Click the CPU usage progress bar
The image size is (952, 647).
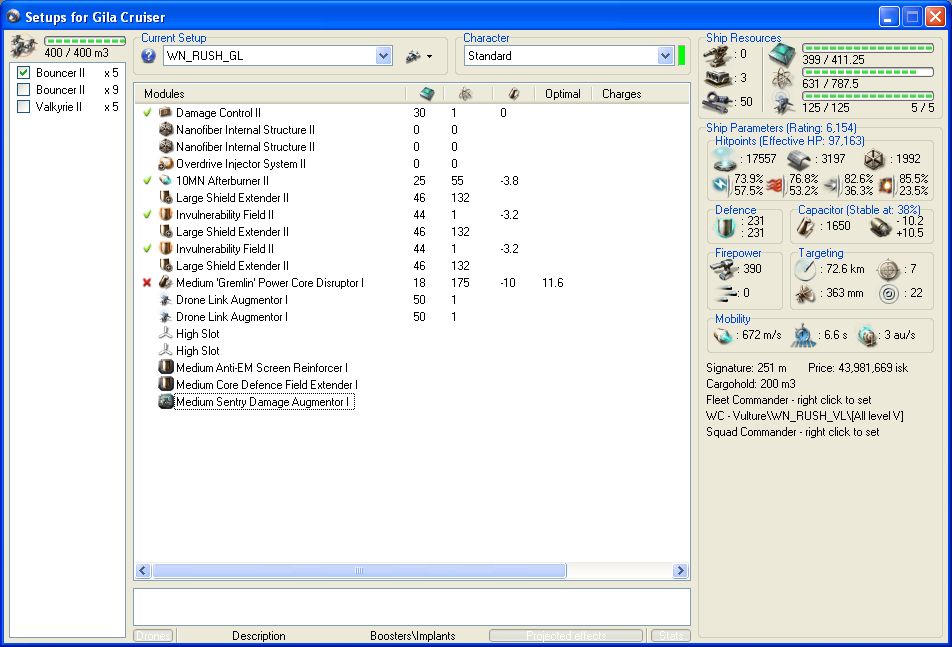coord(868,48)
